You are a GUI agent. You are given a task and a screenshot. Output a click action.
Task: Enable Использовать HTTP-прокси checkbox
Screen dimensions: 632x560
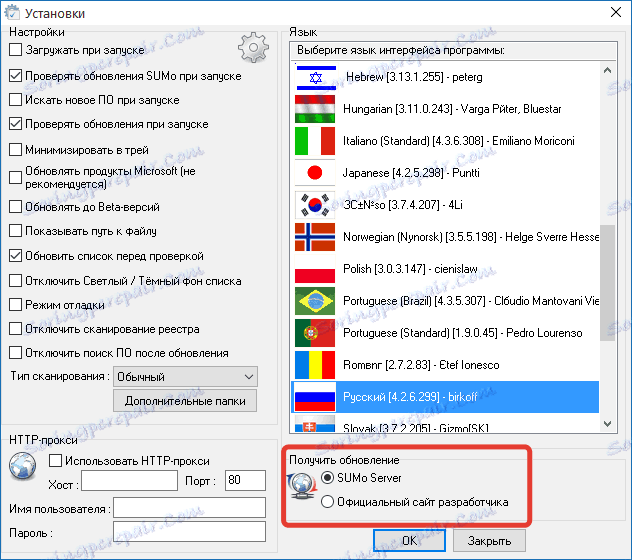click(x=55, y=460)
